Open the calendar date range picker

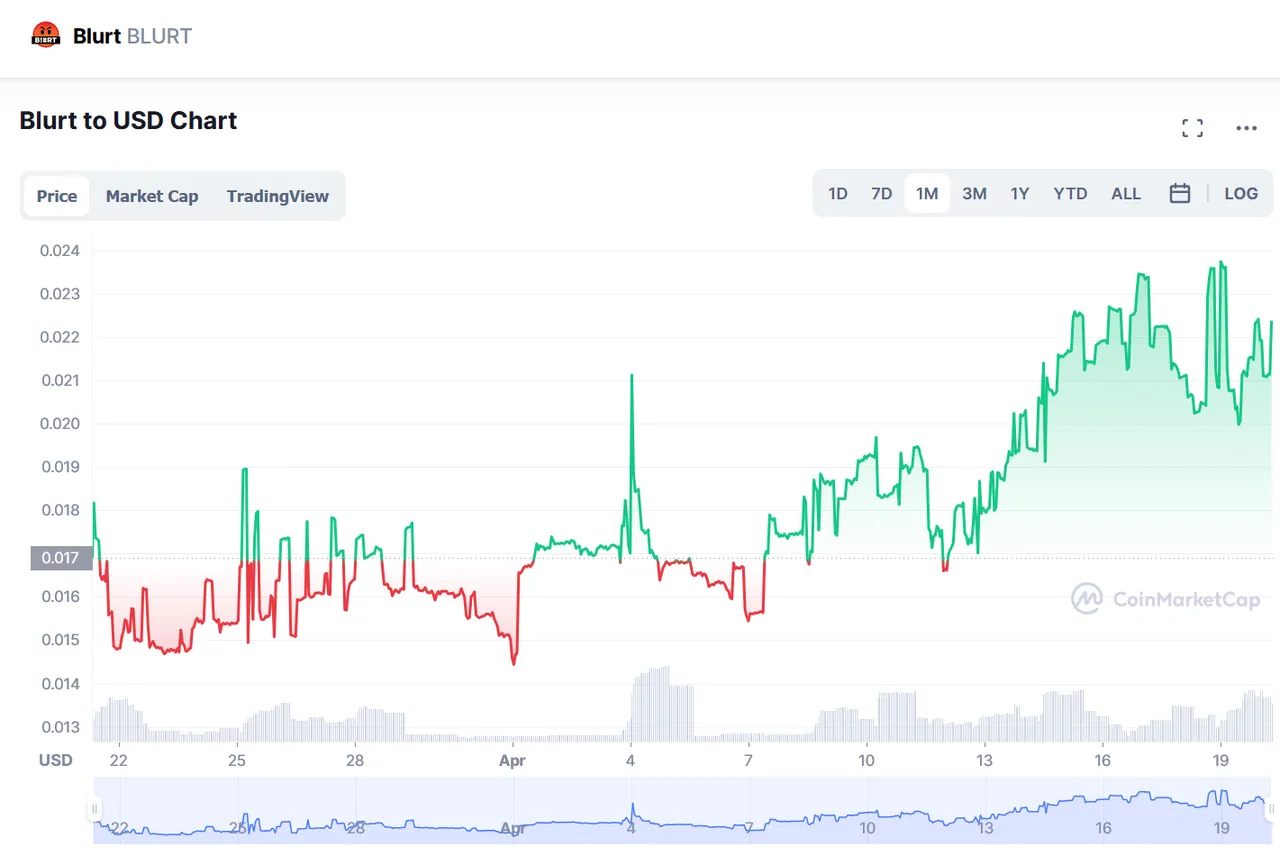point(1180,194)
